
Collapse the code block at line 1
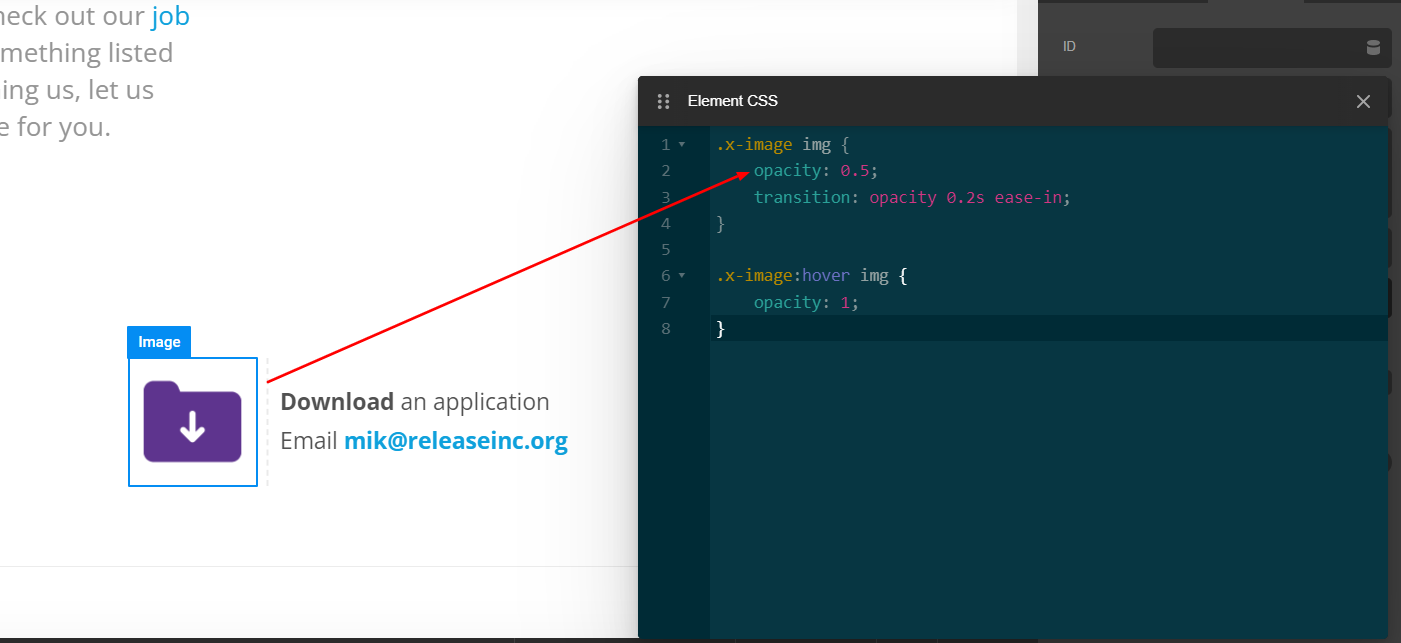coord(682,145)
